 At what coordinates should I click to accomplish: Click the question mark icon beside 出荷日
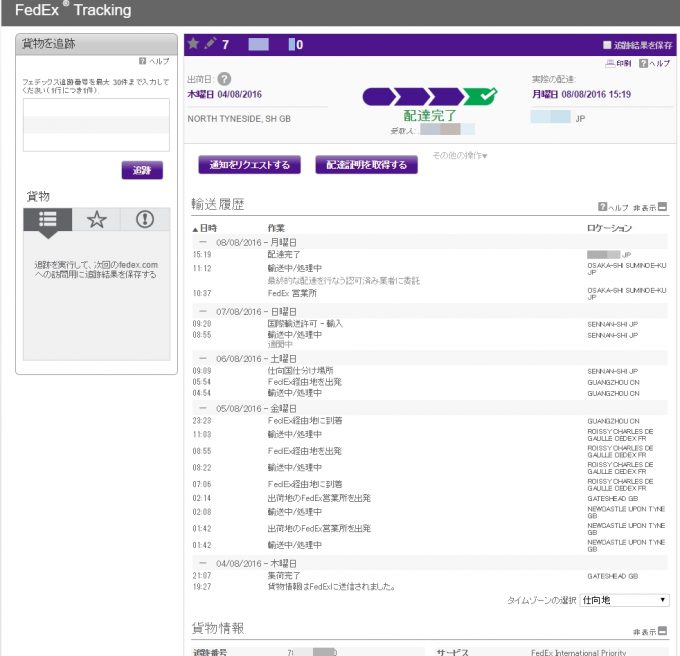pos(224,79)
